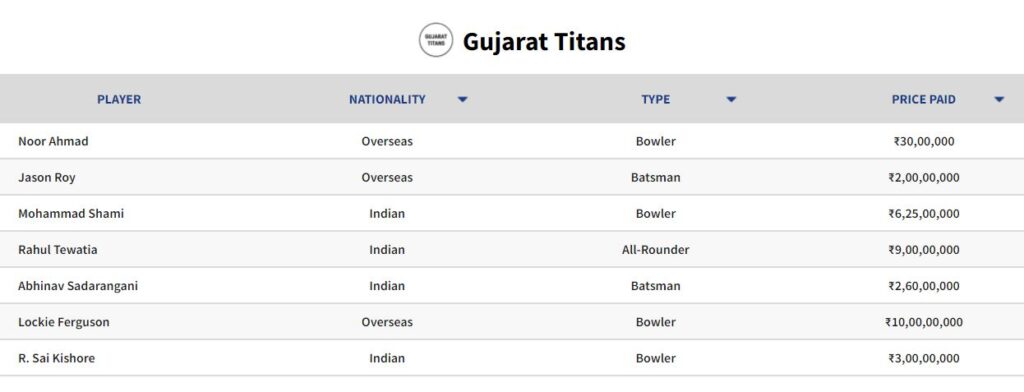Click Mohammad Shami's ₹6,25,00,000 price cell
Image resolution: width=1024 pixels, height=392 pixels.
(923, 214)
